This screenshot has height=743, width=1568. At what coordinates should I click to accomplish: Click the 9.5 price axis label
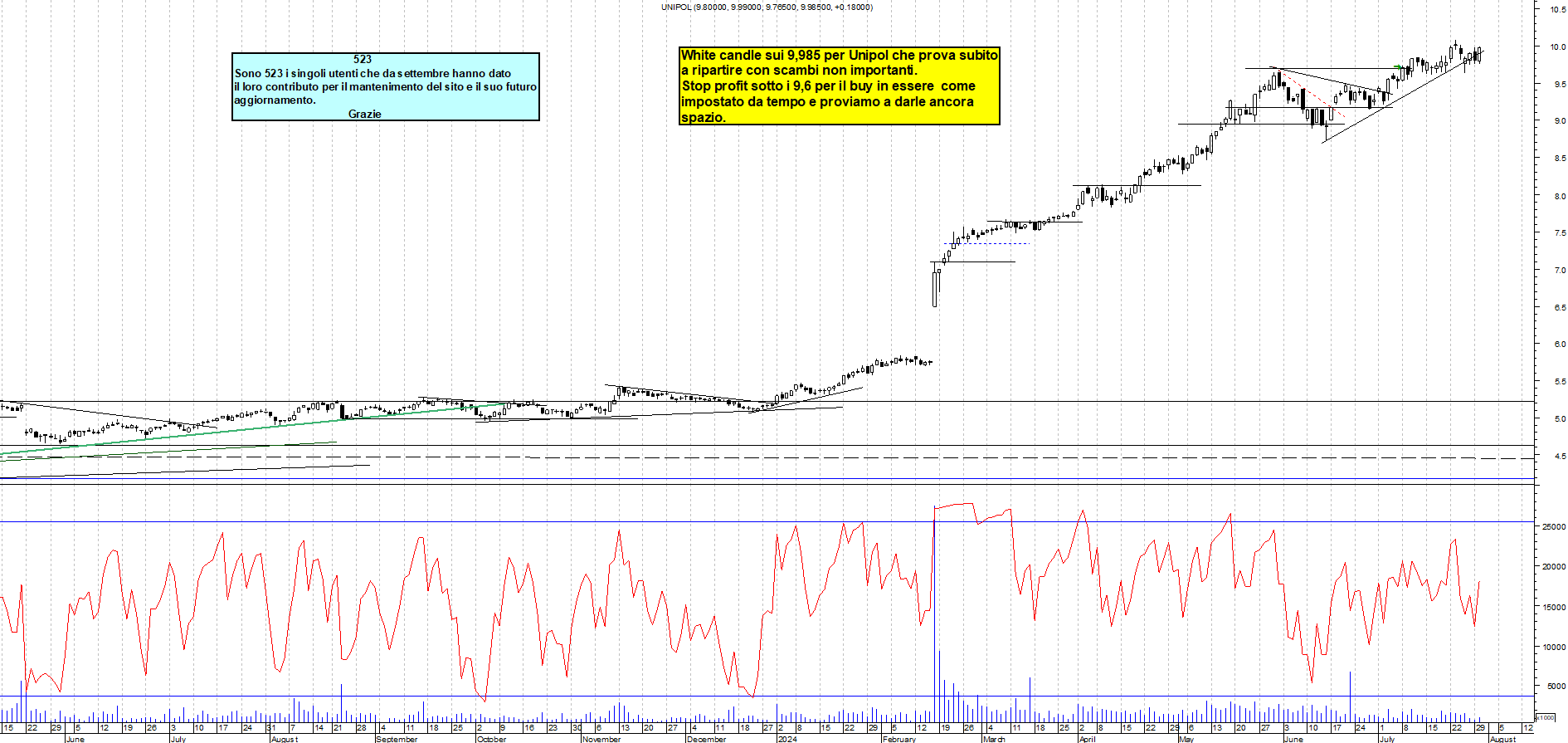1560,84
